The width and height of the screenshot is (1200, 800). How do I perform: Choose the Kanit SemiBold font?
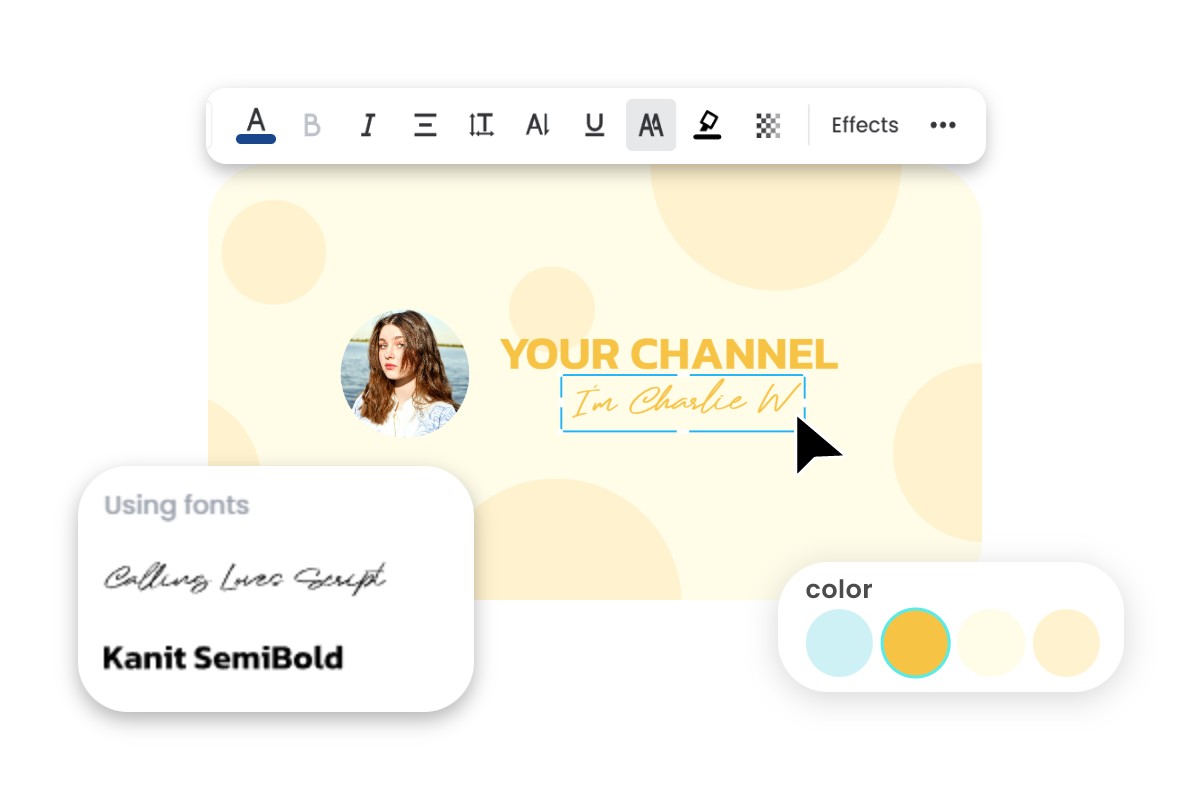222,657
